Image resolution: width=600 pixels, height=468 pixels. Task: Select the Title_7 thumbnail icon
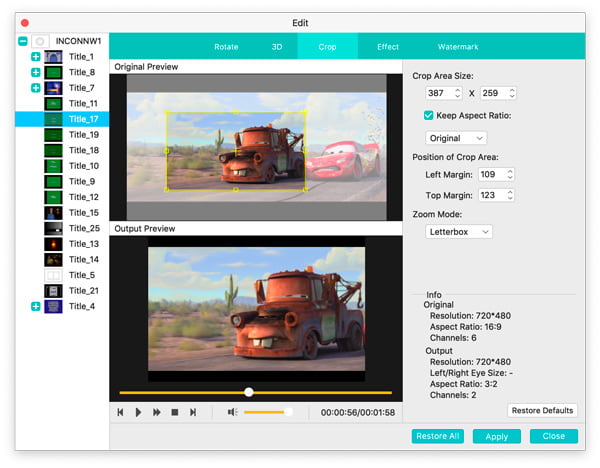click(x=53, y=88)
